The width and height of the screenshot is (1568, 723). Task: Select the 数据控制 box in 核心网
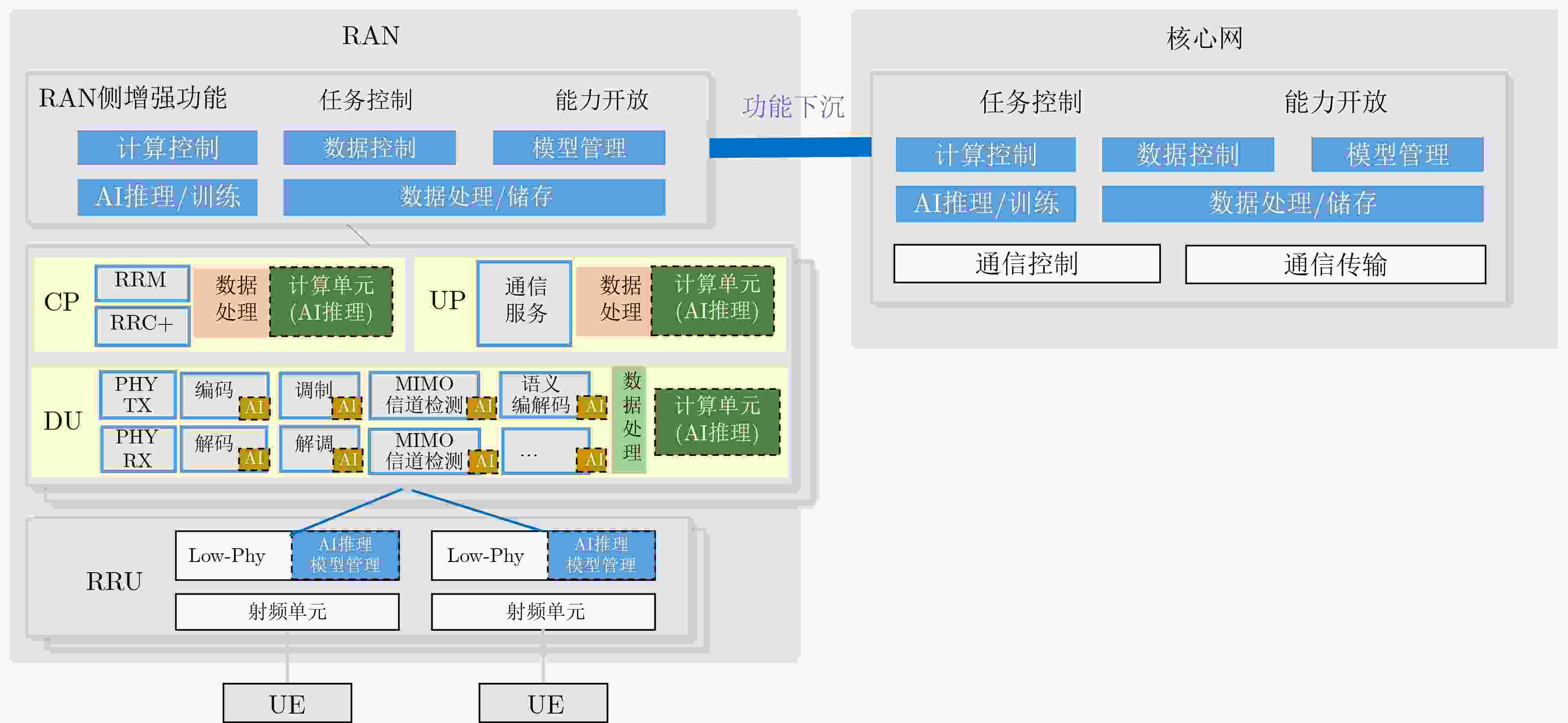(1188, 154)
